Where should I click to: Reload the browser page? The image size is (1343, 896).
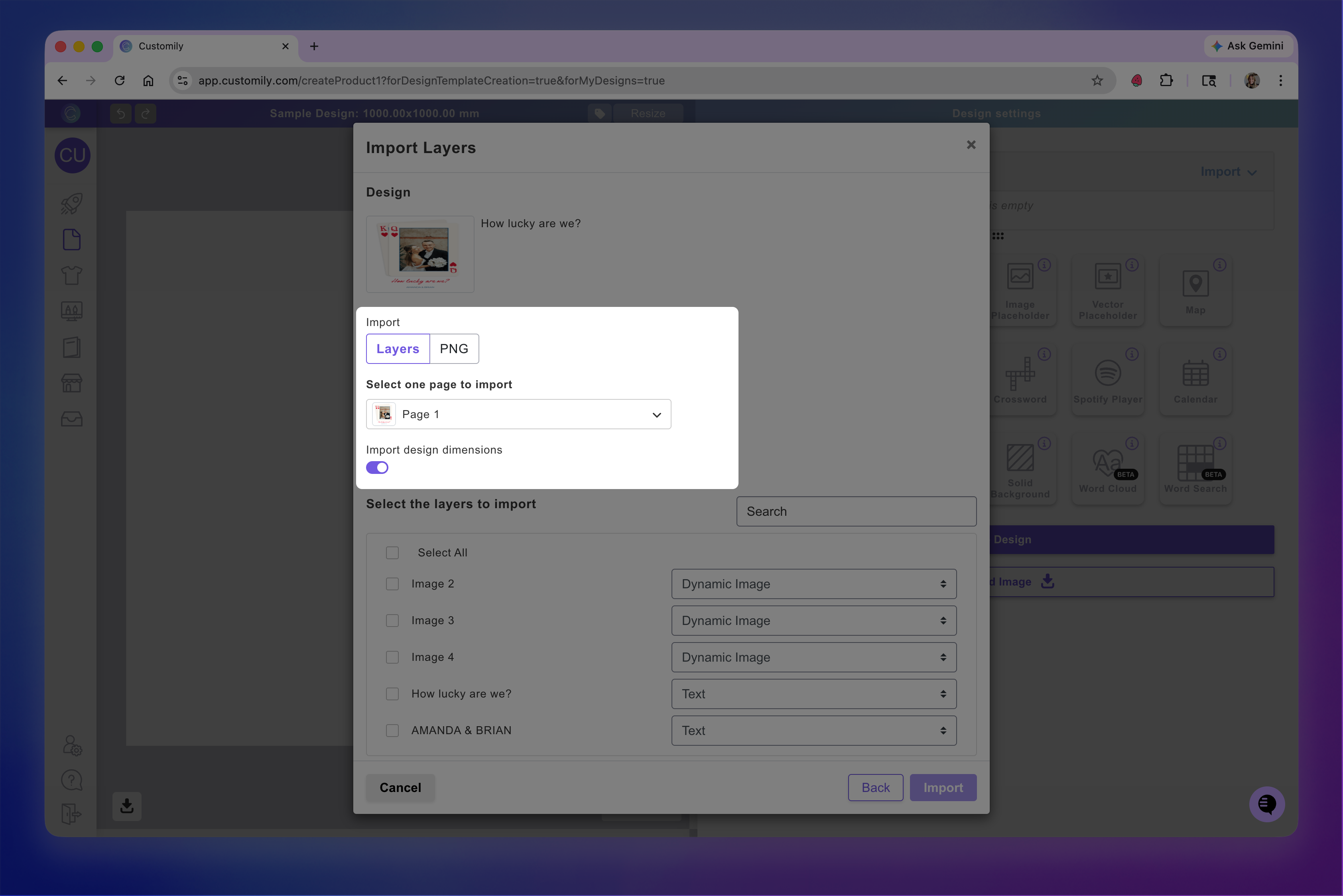(x=120, y=81)
